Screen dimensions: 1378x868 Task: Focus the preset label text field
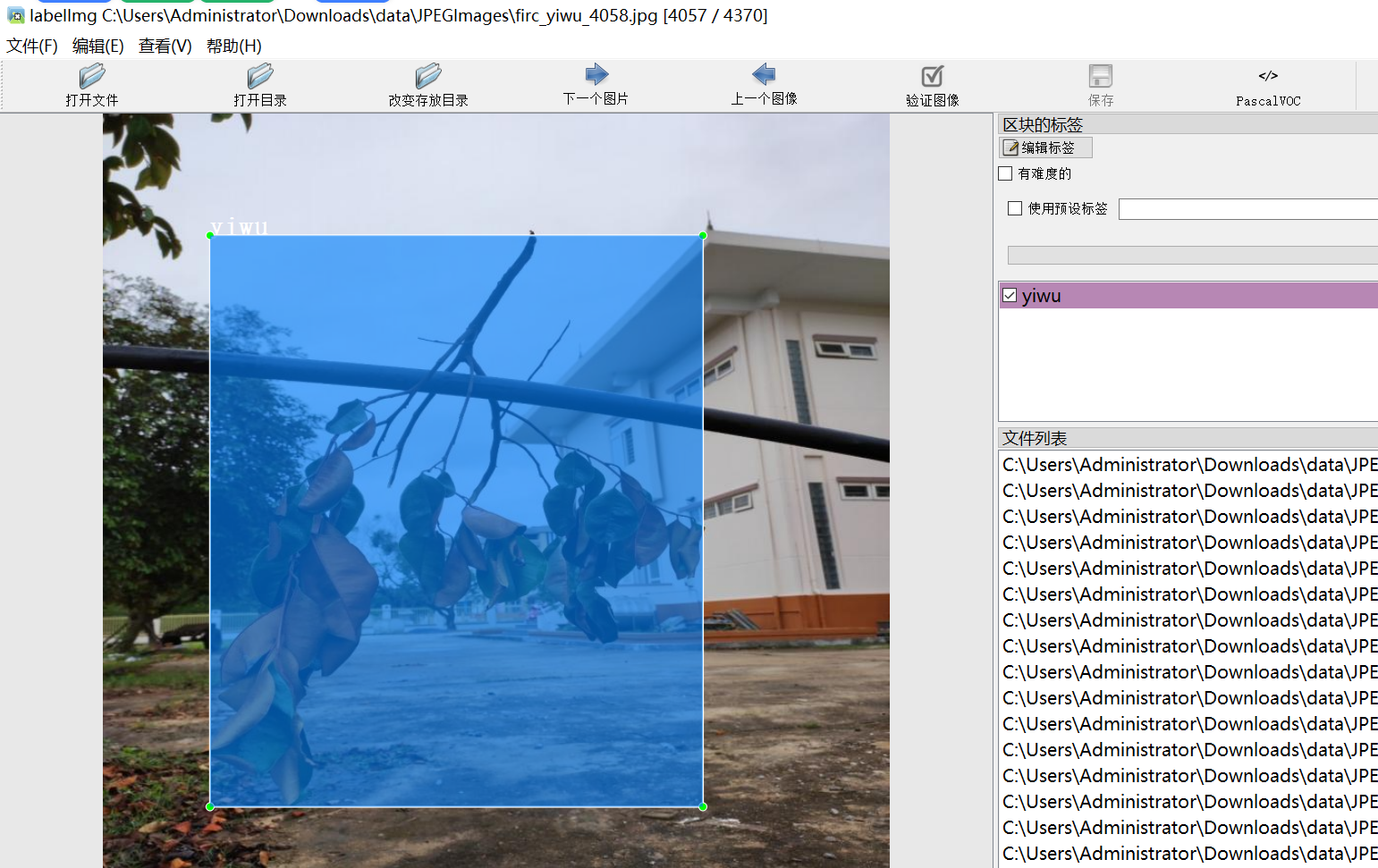tap(1248, 209)
